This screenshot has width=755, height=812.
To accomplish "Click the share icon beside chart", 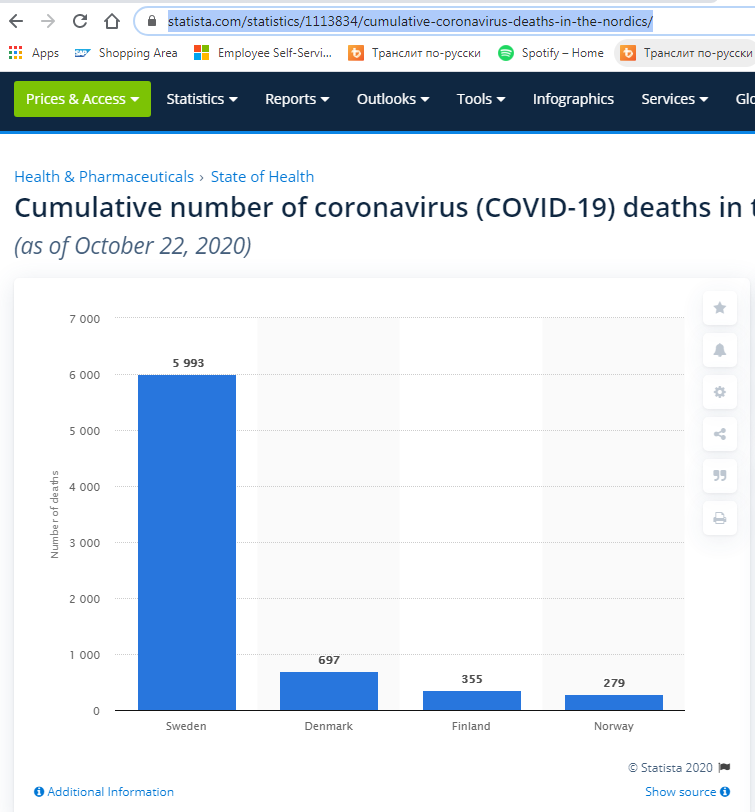I will 719,434.
